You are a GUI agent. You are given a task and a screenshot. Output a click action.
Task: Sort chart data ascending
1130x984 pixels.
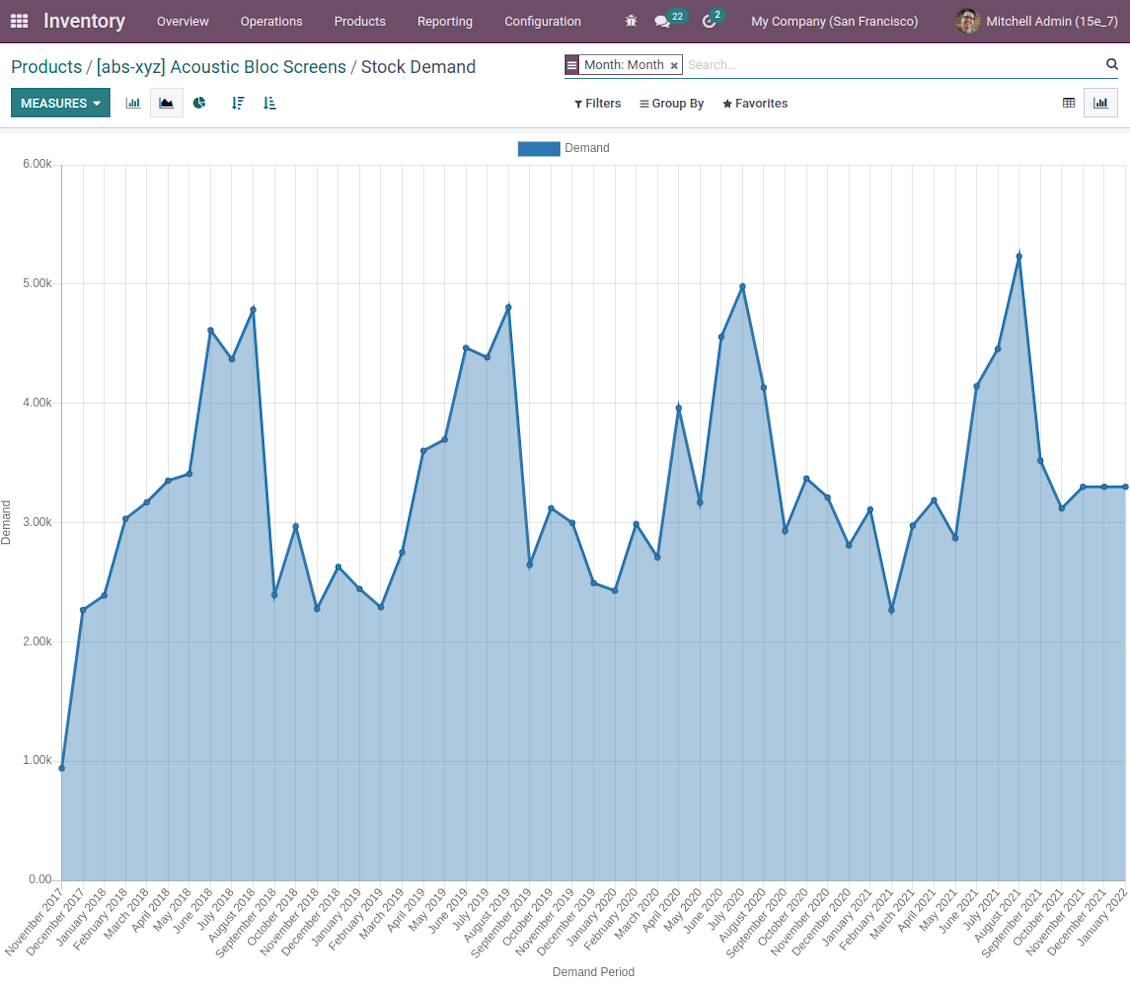270,103
